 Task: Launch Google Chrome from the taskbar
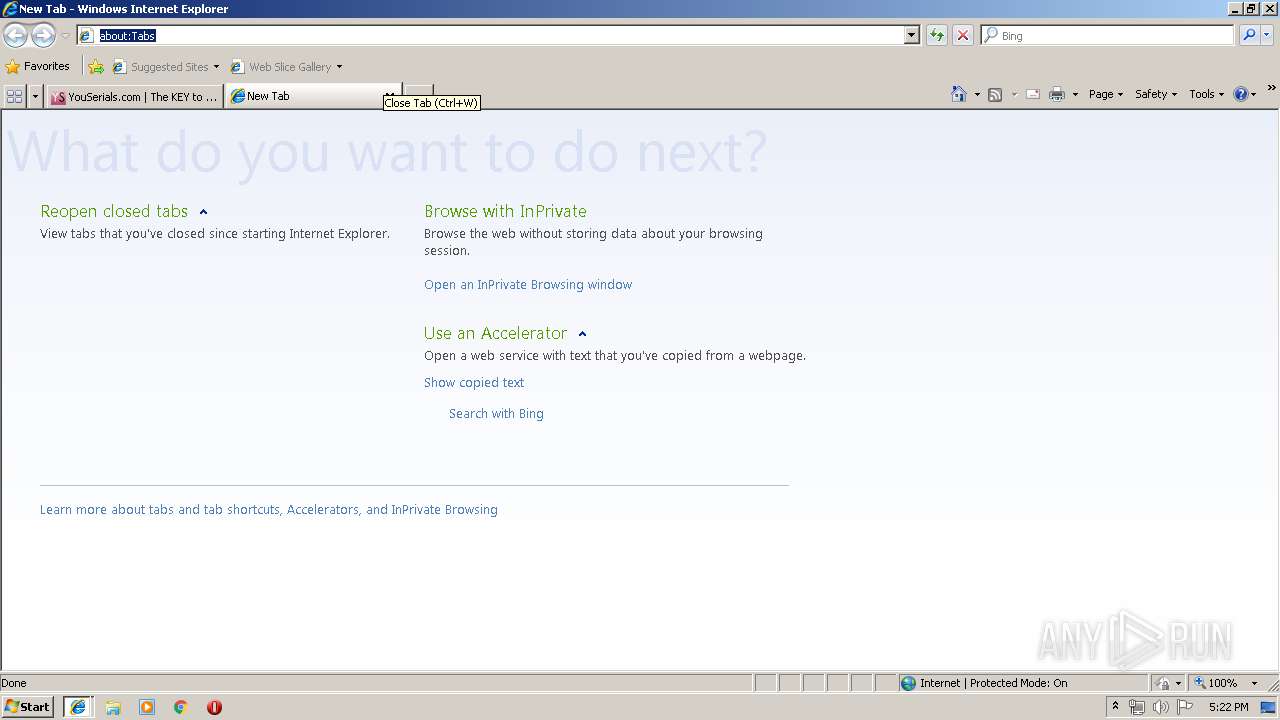tap(181, 707)
